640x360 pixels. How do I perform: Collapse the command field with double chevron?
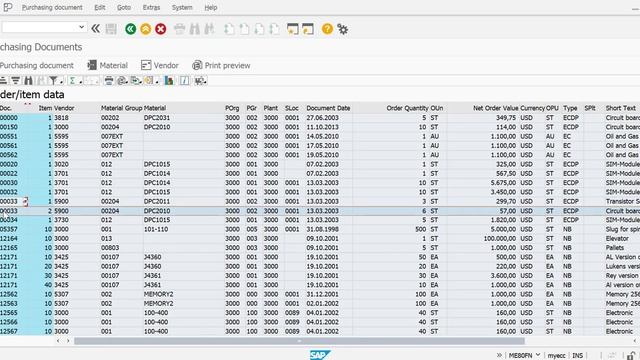(x=96, y=29)
